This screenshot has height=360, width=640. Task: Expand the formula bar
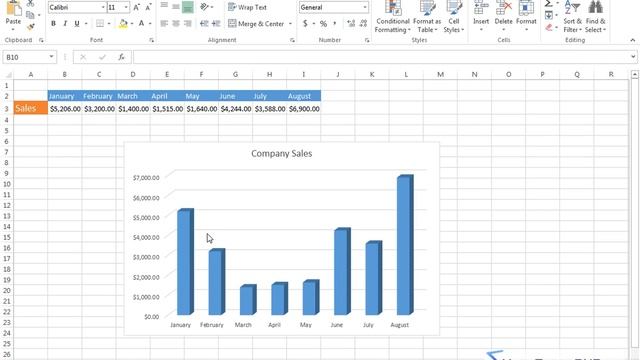(633, 57)
